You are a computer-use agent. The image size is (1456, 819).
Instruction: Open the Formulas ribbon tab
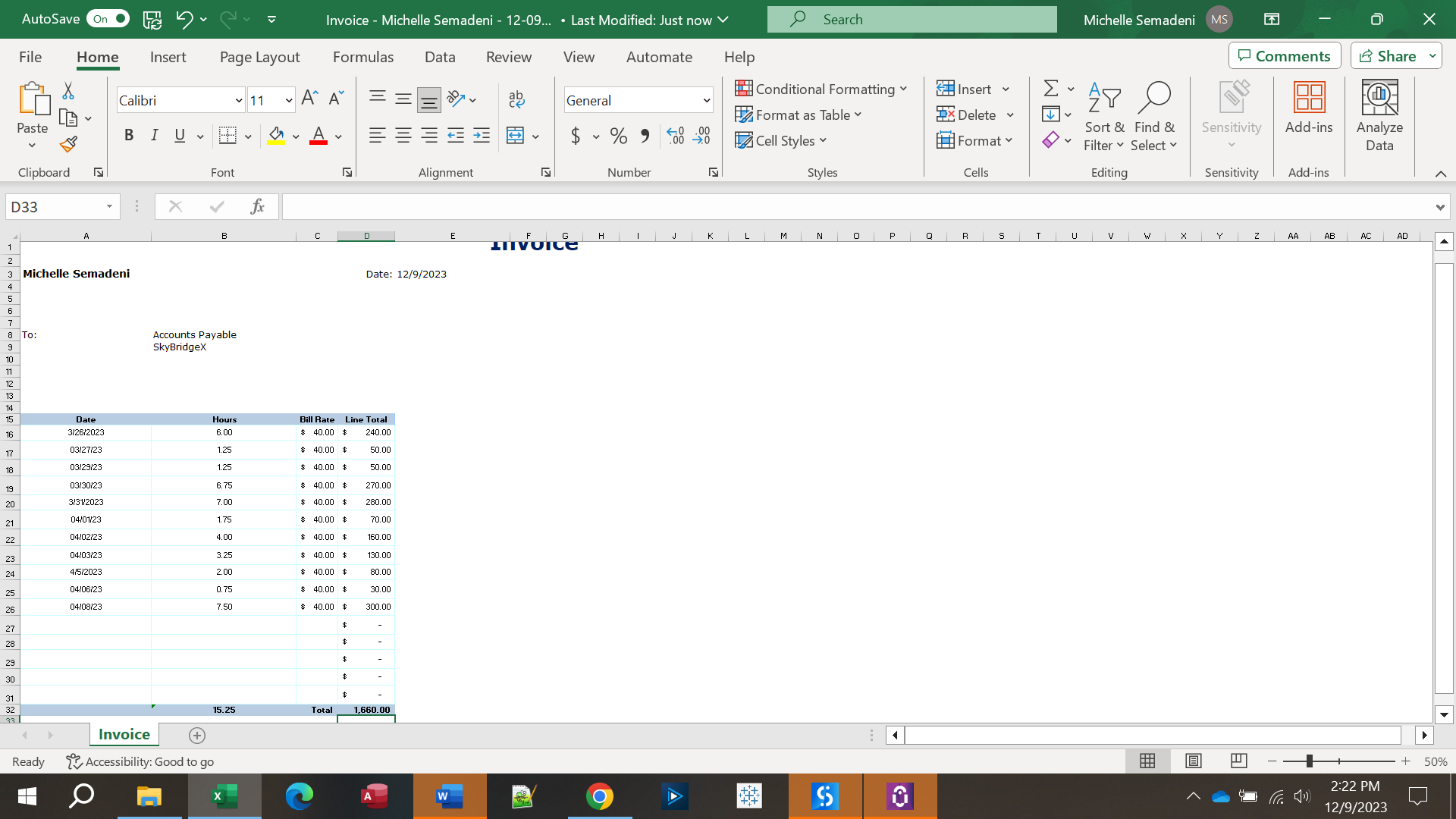[362, 57]
